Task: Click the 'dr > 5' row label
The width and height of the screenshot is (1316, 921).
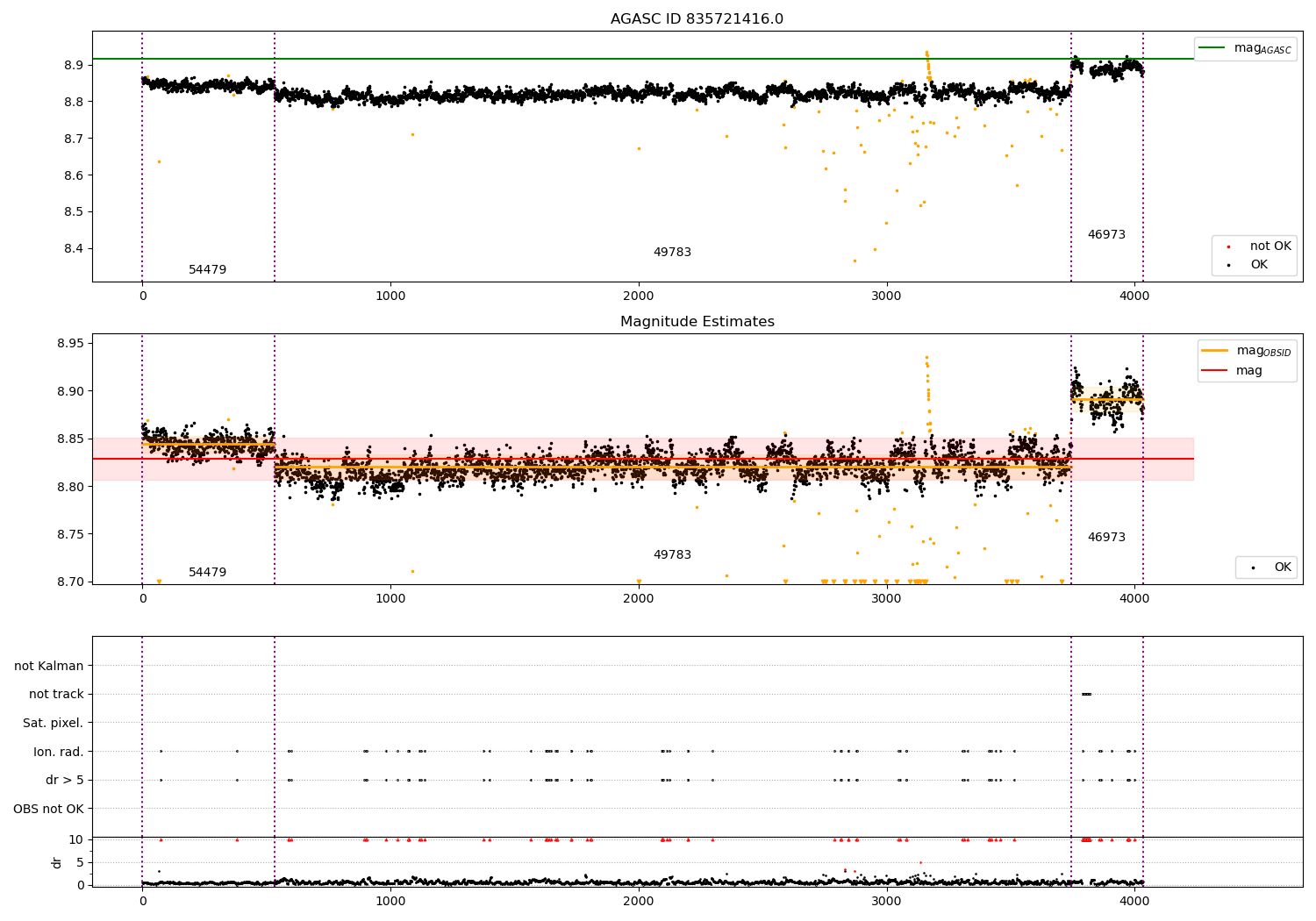Action: (x=65, y=780)
